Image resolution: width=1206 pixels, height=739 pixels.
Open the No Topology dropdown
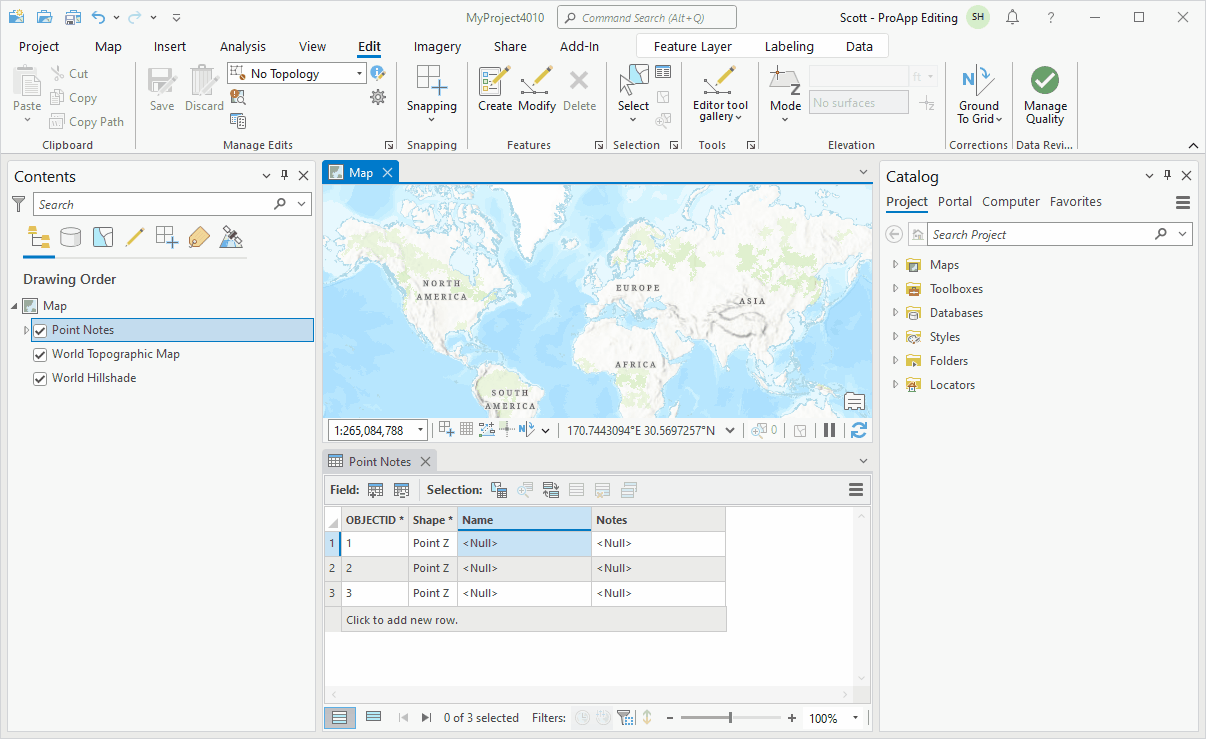(359, 73)
